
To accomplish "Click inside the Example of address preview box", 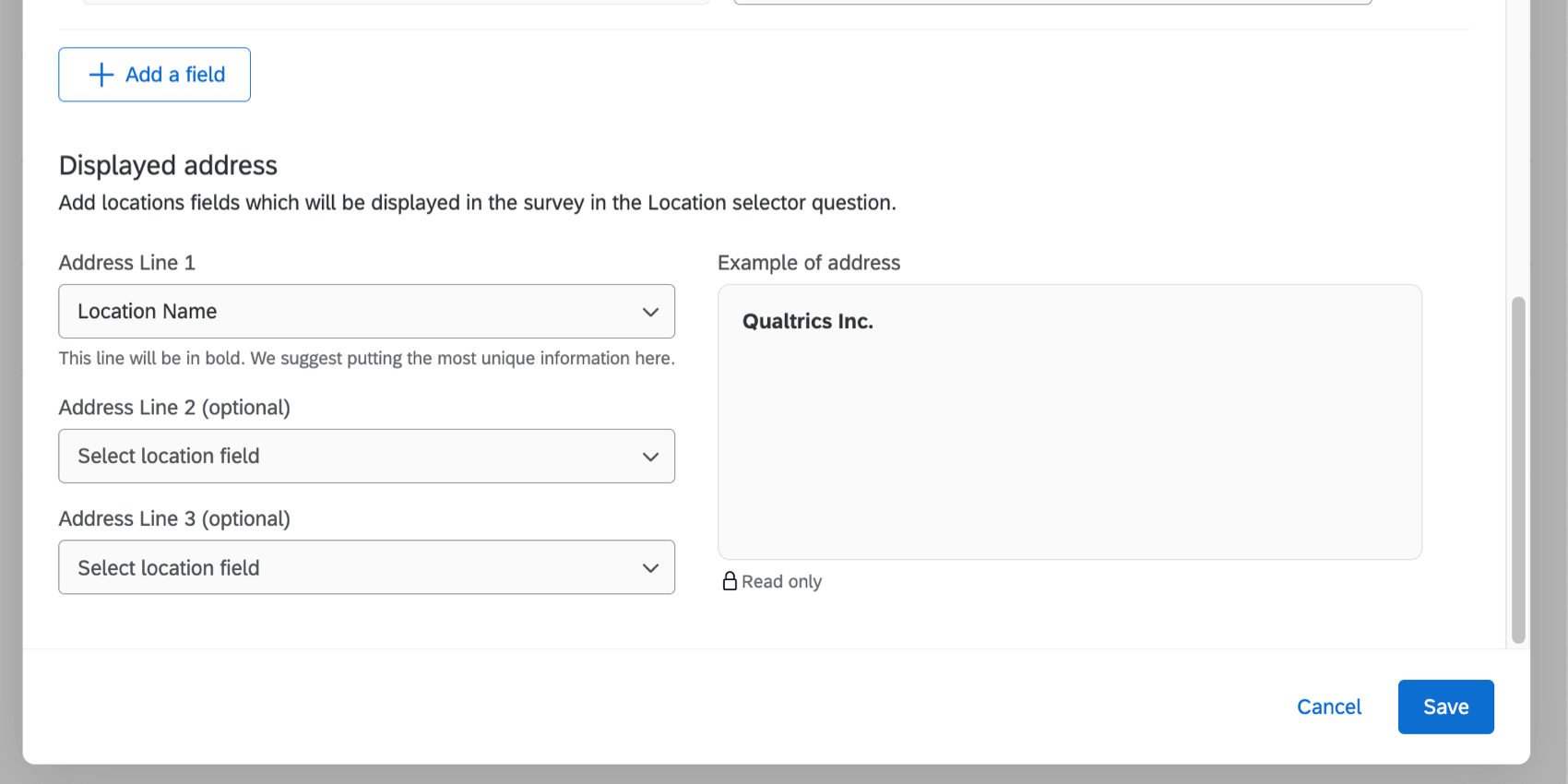I will coord(1070,443).
